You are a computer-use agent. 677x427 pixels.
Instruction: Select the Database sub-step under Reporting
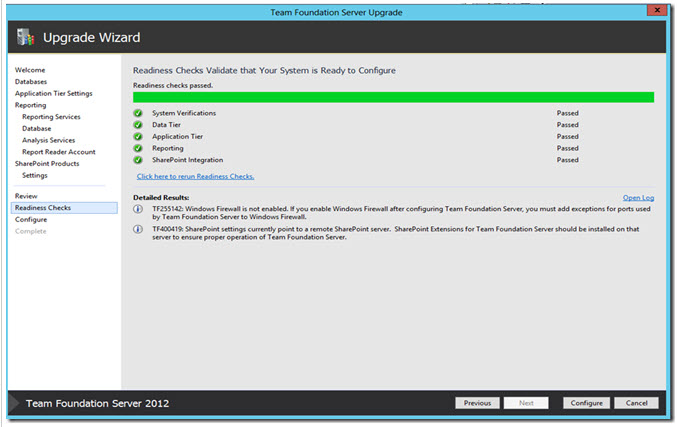pyautogui.click(x=37, y=128)
